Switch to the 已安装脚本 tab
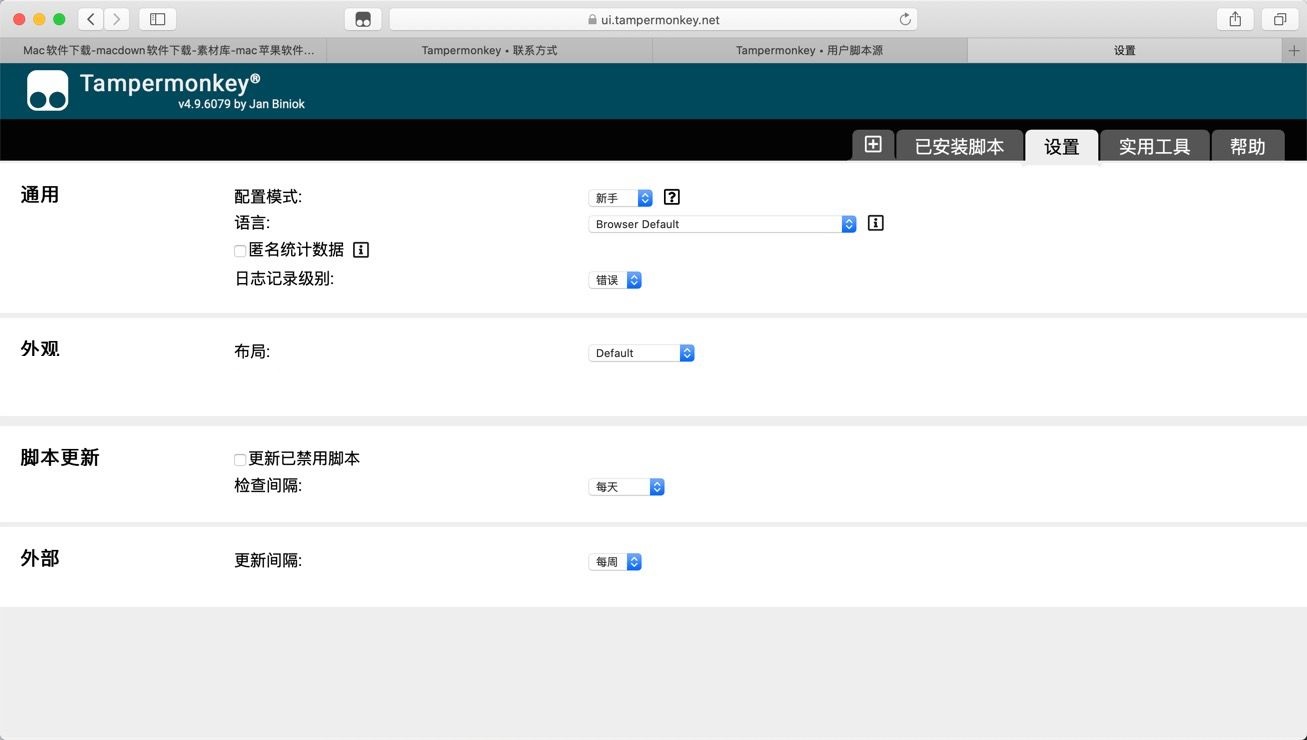Image resolution: width=1307 pixels, height=740 pixels. point(959,145)
